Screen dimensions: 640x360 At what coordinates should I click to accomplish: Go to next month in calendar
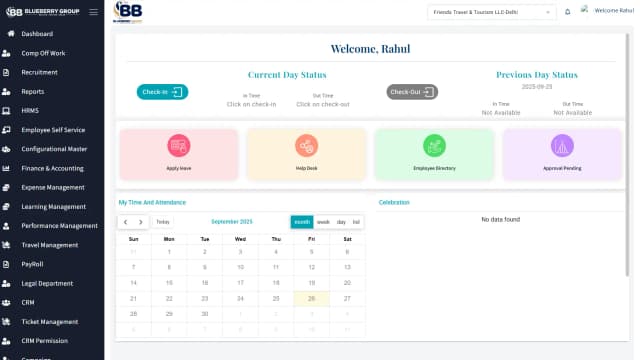tap(140, 222)
